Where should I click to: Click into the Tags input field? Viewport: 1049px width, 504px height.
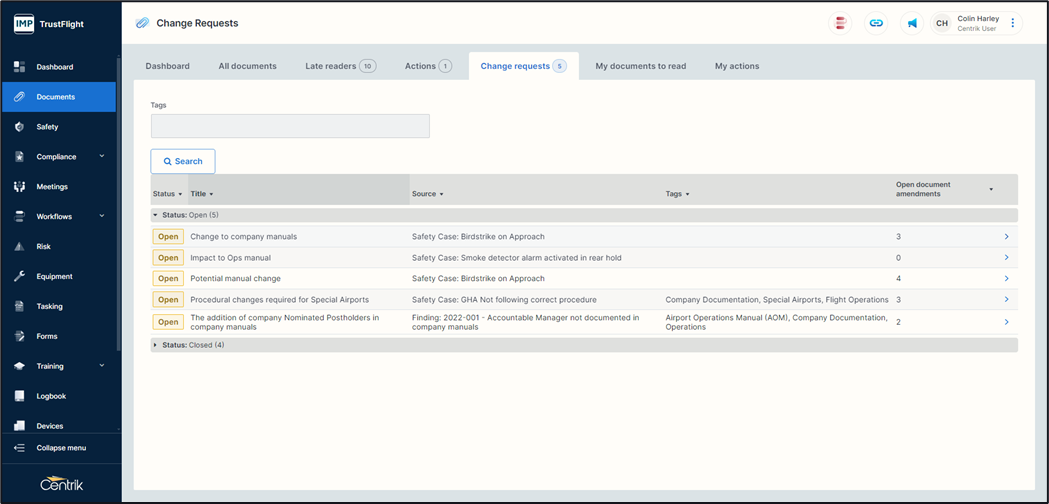[290, 126]
